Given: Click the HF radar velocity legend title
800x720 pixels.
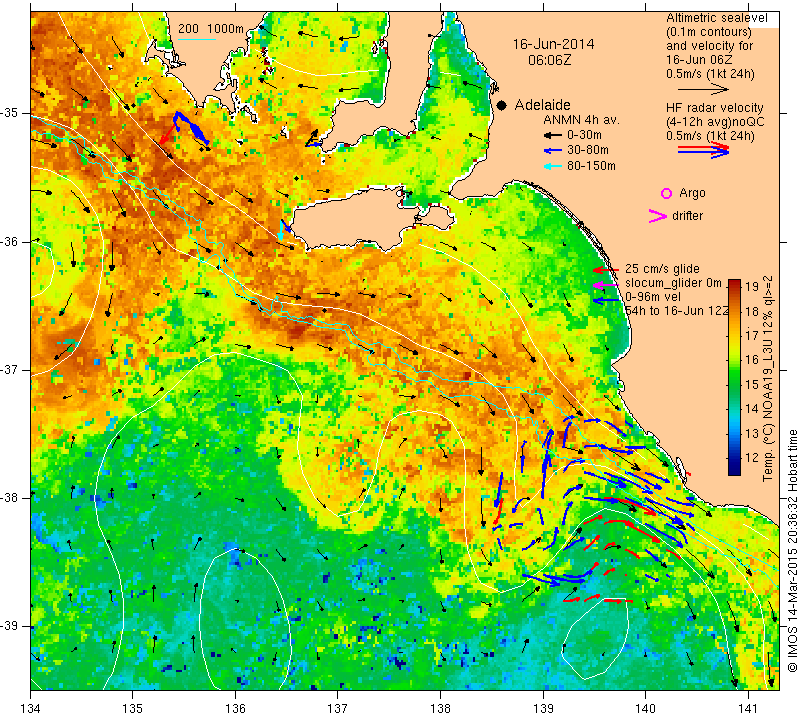Looking at the screenshot, I should click(x=715, y=108).
